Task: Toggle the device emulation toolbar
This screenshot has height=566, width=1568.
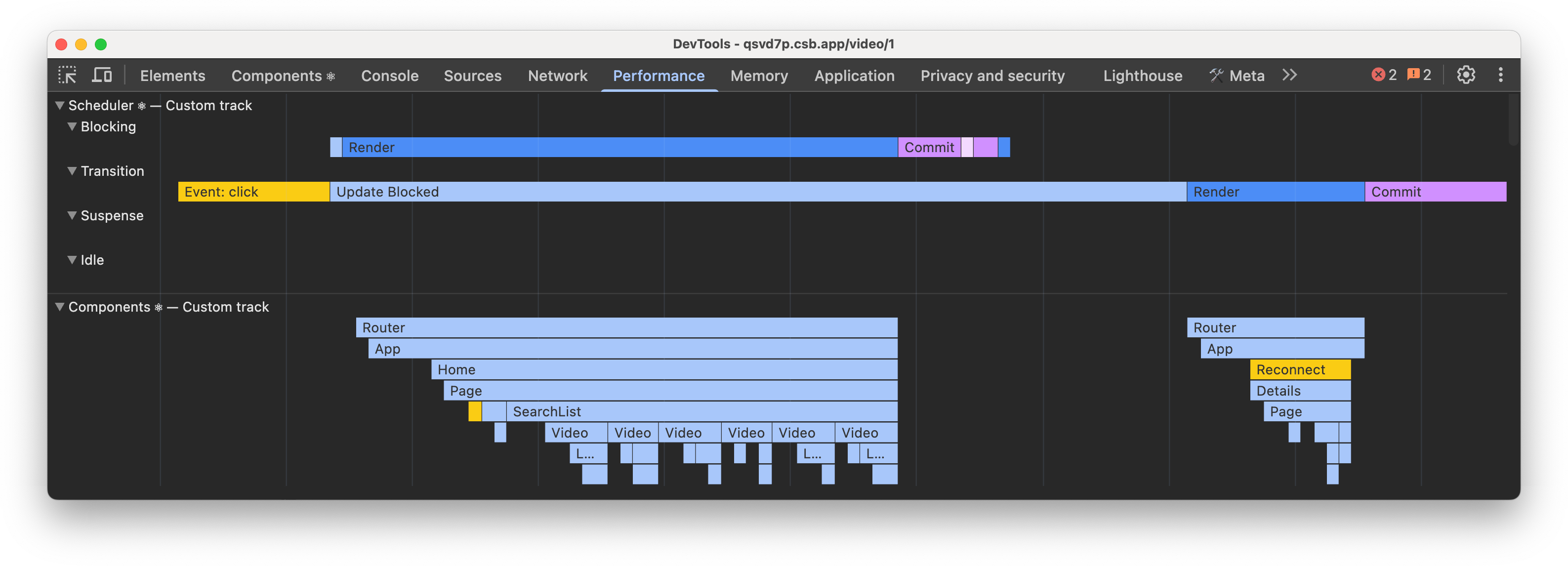Action: pos(102,75)
